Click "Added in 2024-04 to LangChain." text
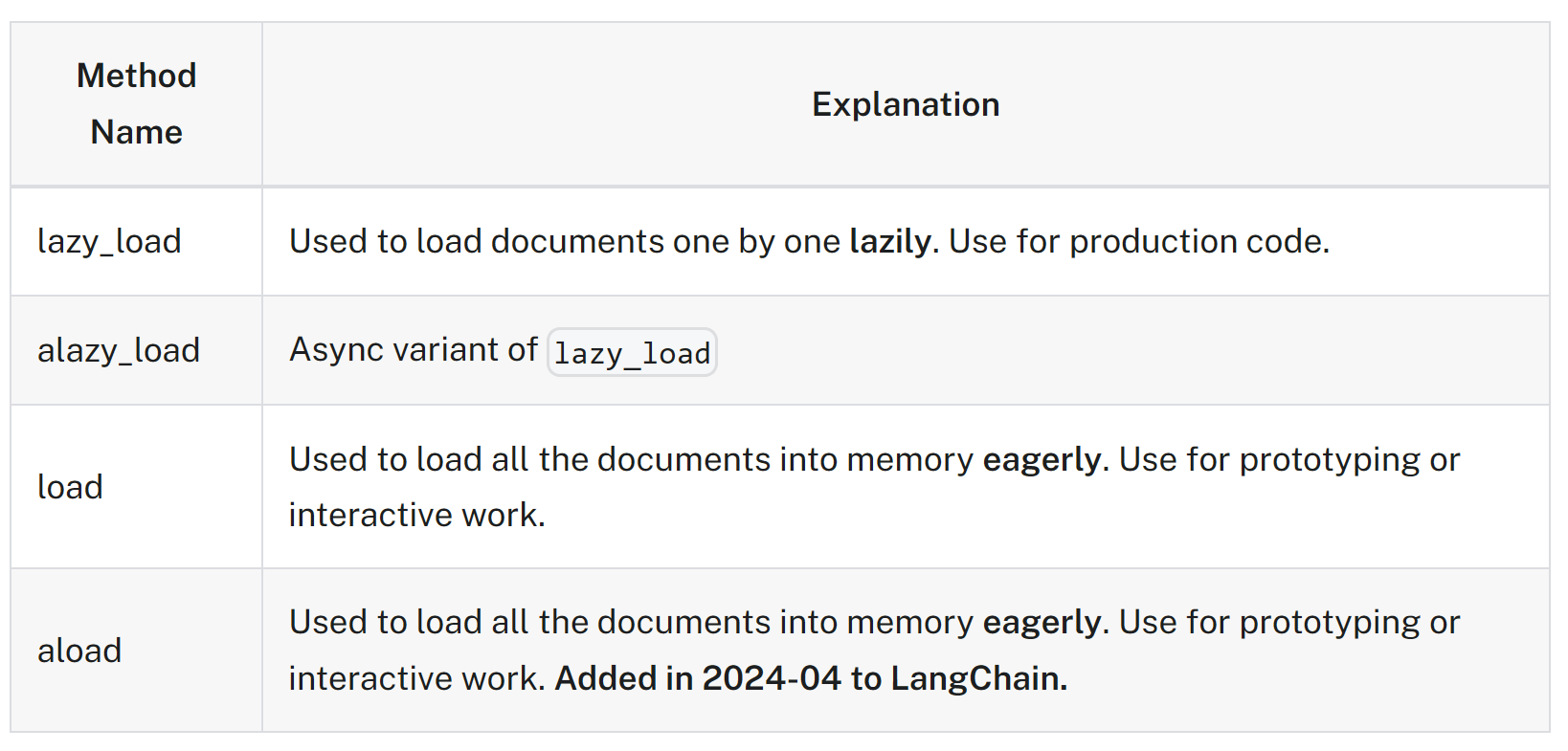The height and width of the screenshot is (751, 1568). point(811,678)
